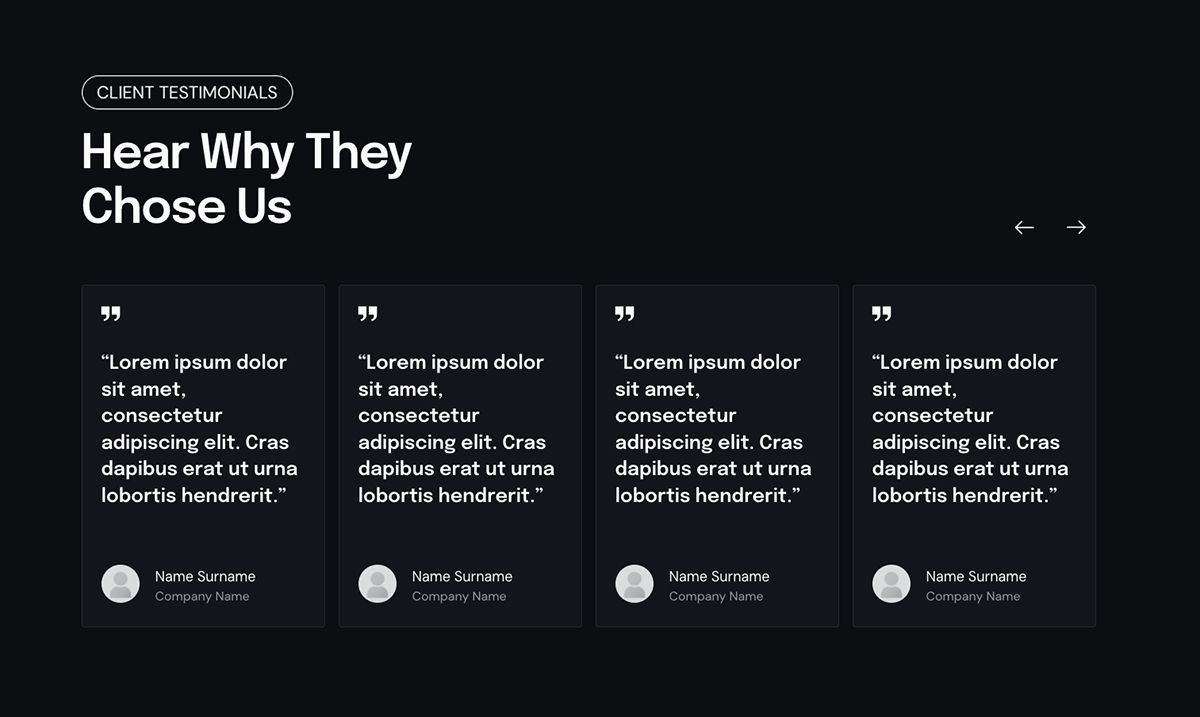Click the quote mark icon in fourth card
This screenshot has width=1200, height=717.
point(882,314)
